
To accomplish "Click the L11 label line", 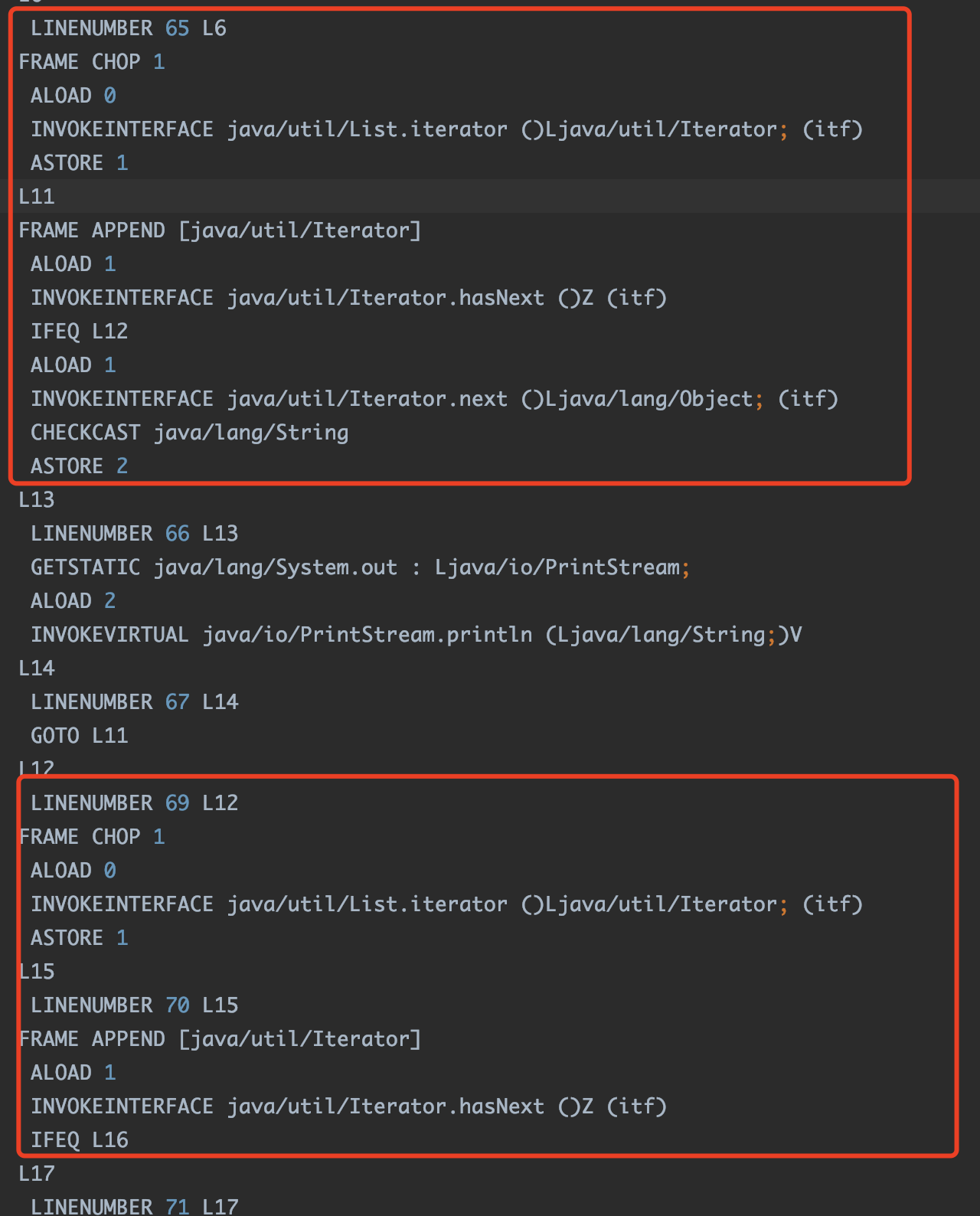I will (x=37, y=197).
